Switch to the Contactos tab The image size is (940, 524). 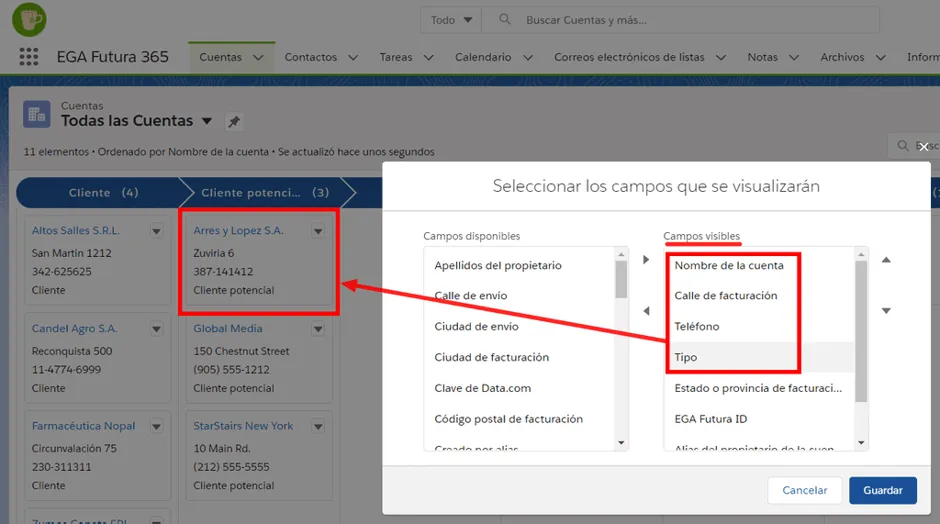[x=311, y=57]
